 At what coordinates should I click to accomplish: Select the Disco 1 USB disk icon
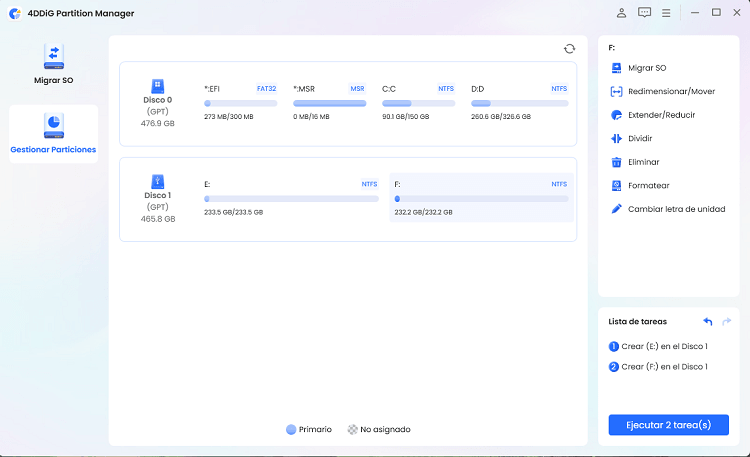tap(157, 182)
